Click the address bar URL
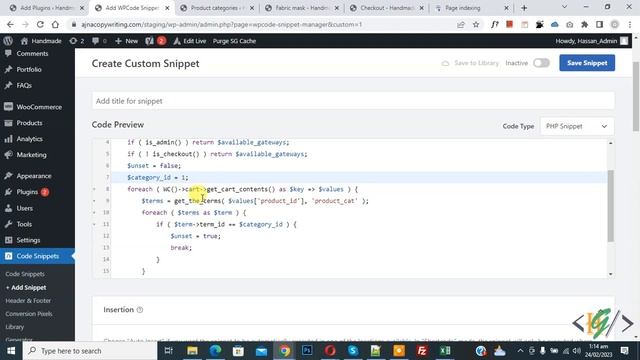The width and height of the screenshot is (640, 360). (222, 24)
